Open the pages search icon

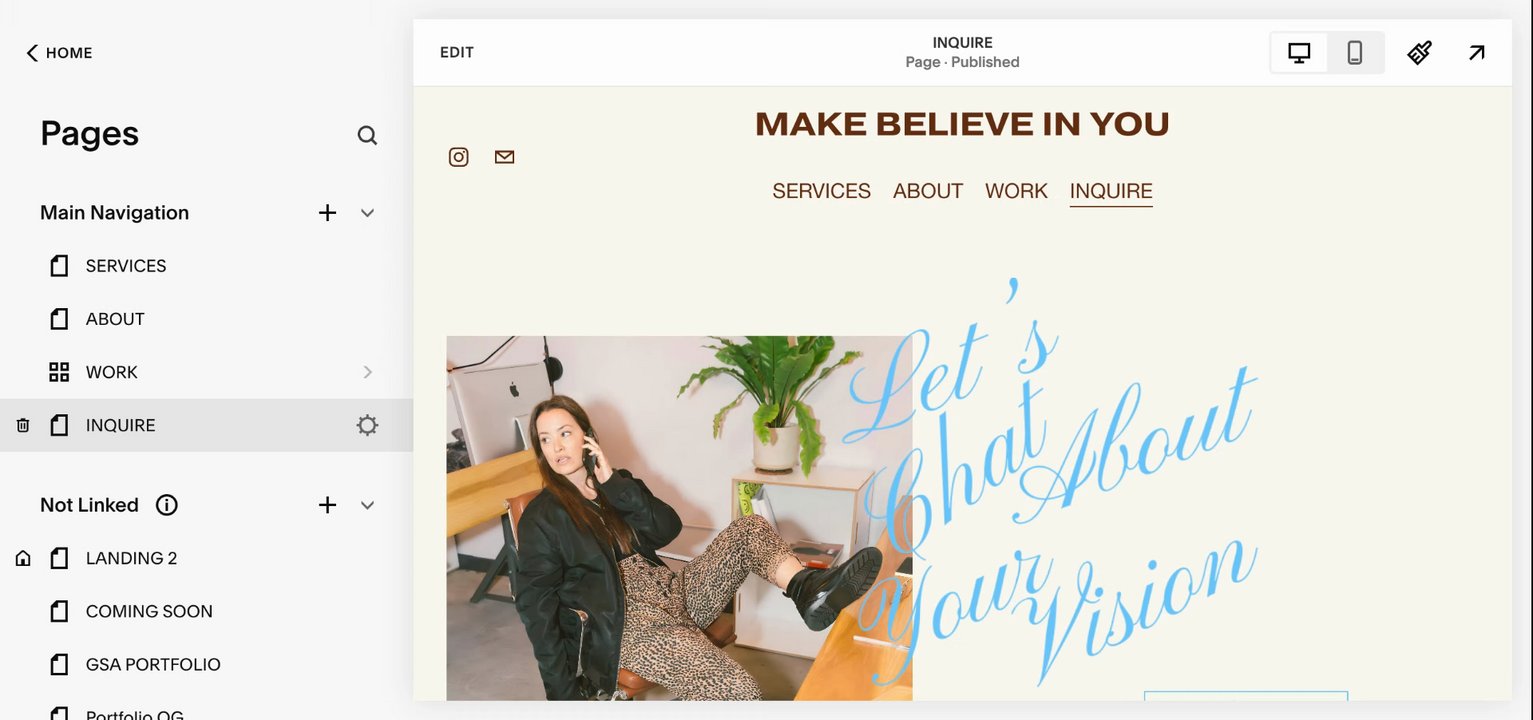[367, 135]
